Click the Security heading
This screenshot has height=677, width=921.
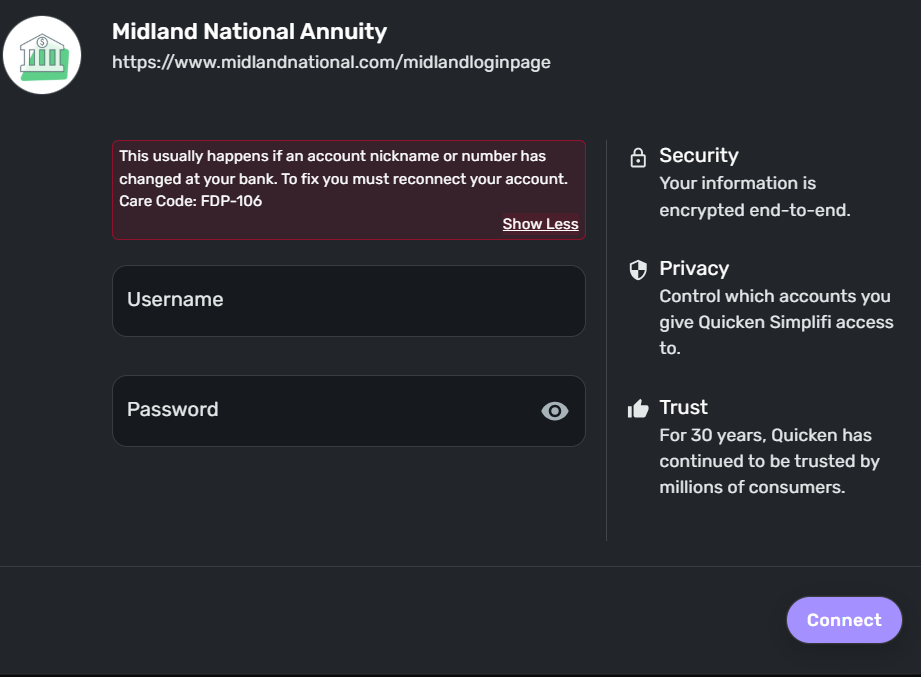698,155
